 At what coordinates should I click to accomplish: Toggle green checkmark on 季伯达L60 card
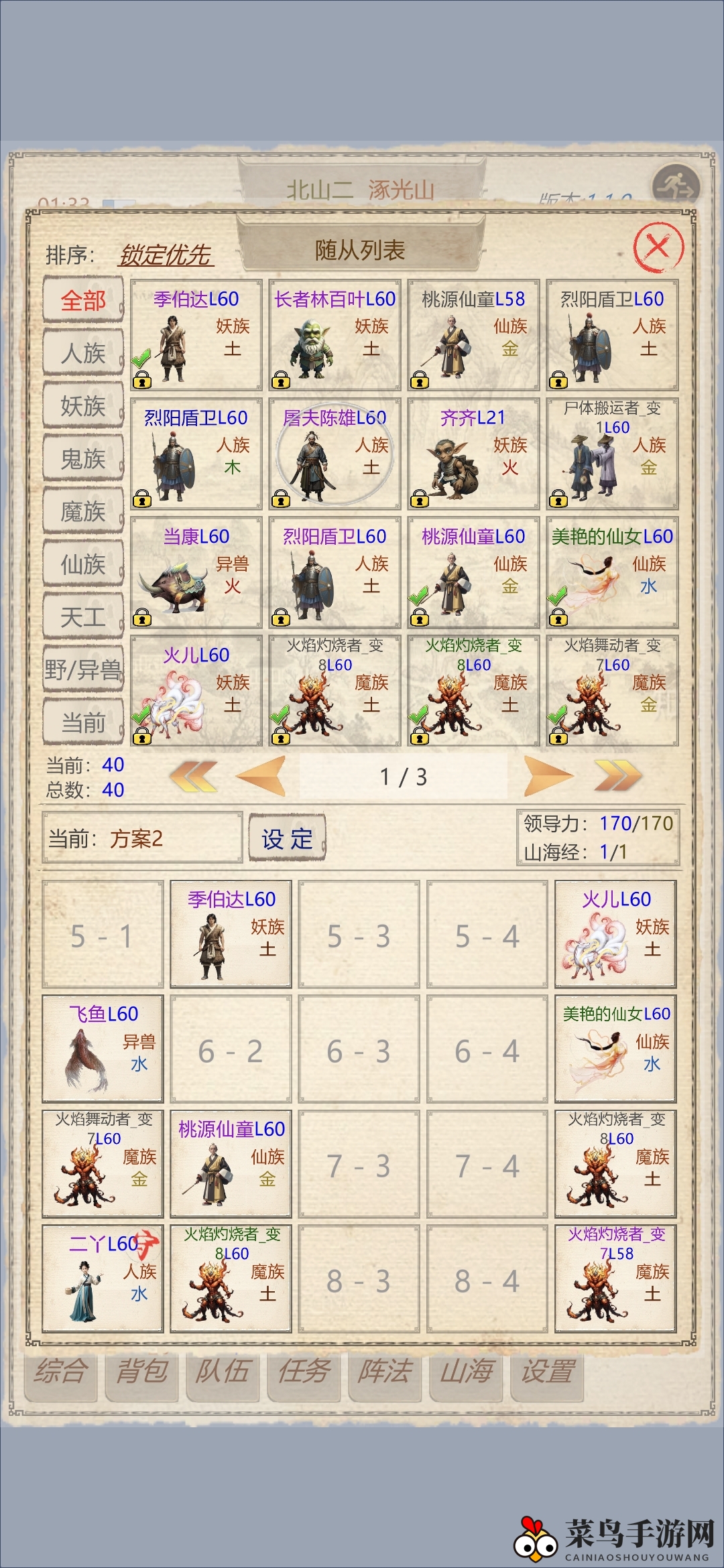(x=141, y=360)
